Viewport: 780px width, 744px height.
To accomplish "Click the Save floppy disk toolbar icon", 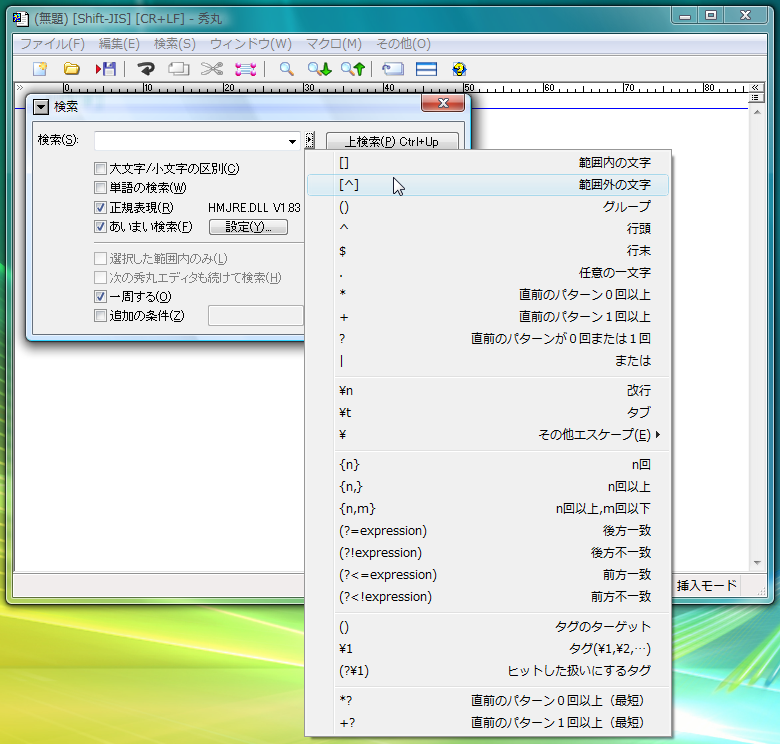I will (105, 69).
